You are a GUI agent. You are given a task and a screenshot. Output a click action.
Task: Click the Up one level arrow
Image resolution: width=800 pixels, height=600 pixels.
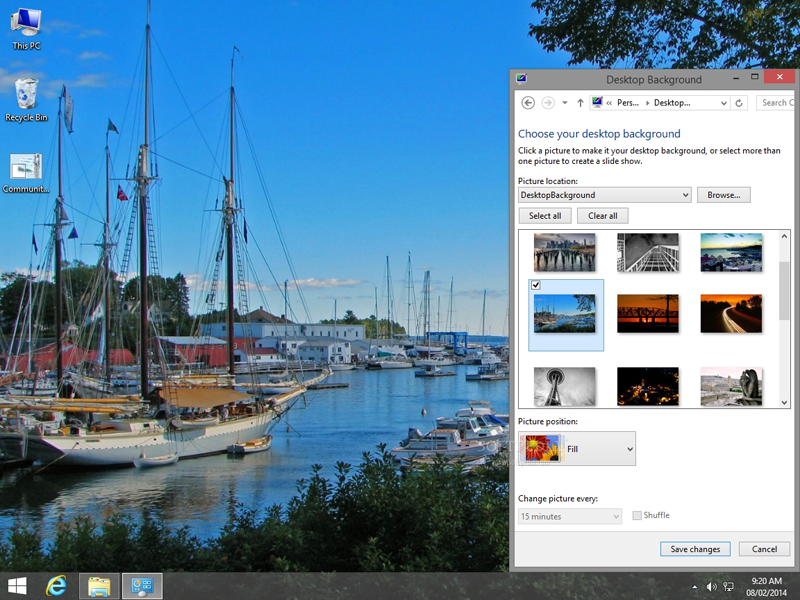580,102
